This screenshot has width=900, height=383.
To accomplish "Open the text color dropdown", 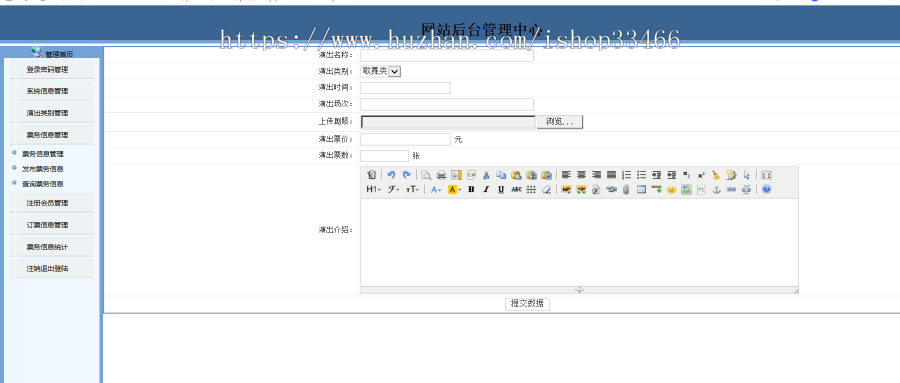I will pyautogui.click(x=436, y=189).
